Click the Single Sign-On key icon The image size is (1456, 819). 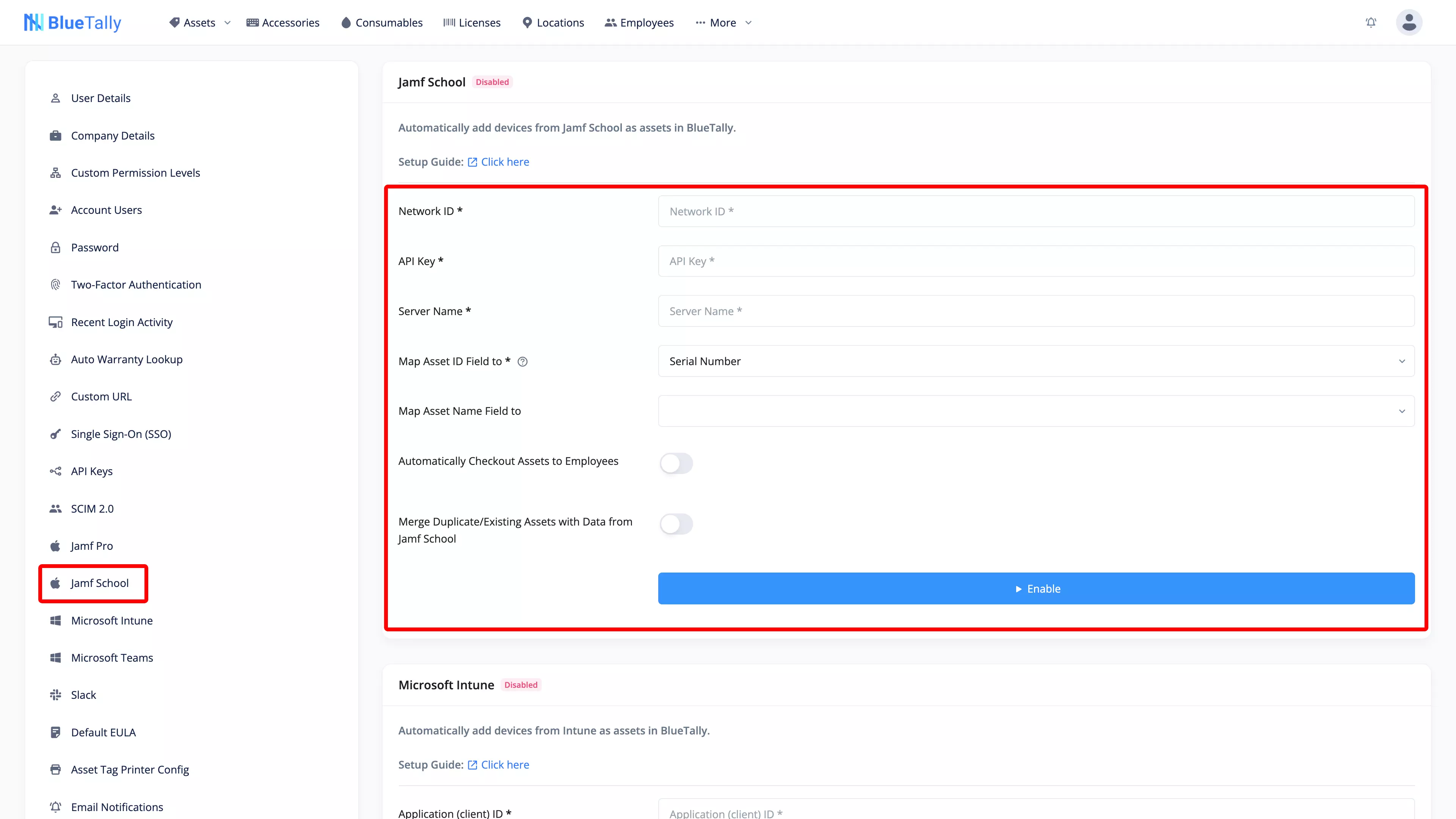point(55,434)
